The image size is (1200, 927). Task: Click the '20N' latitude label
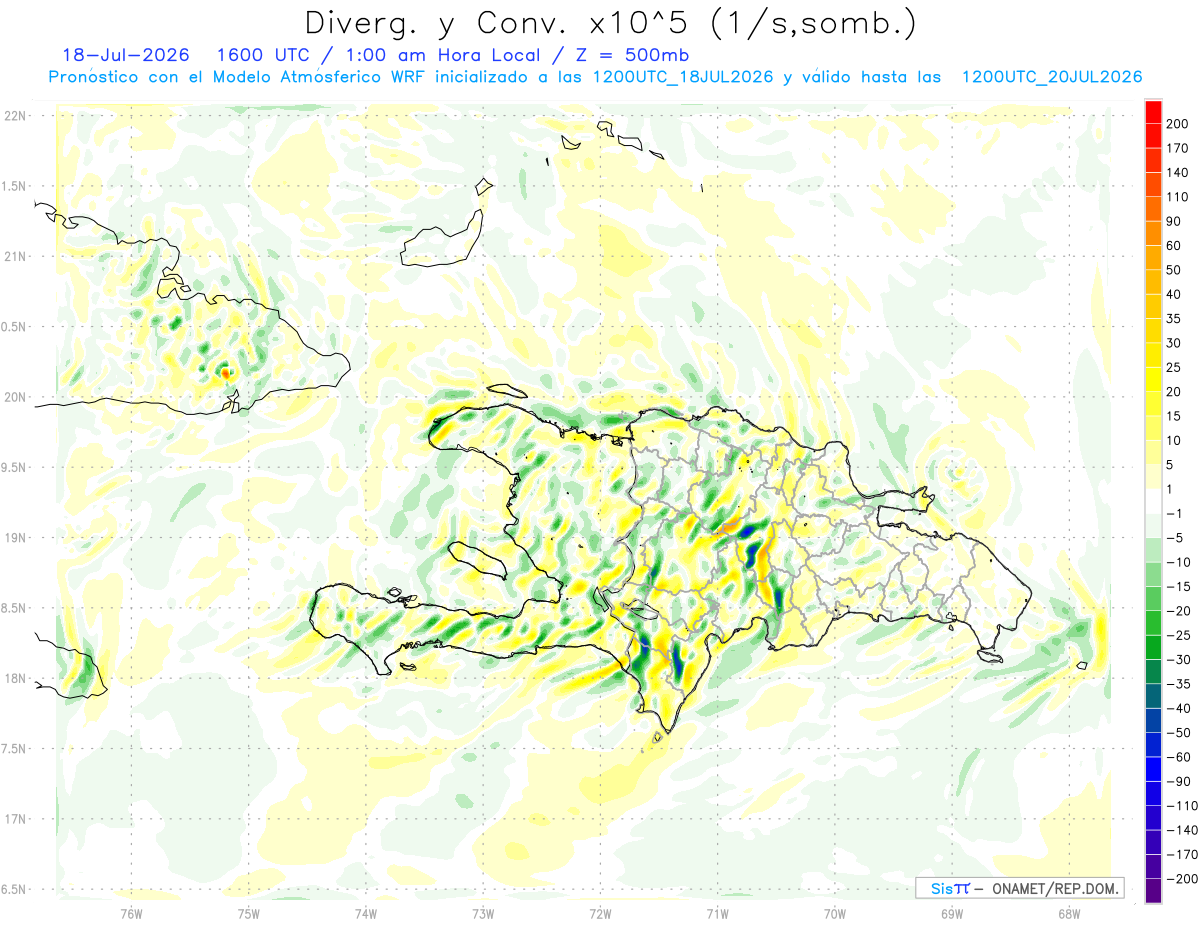coord(15,397)
